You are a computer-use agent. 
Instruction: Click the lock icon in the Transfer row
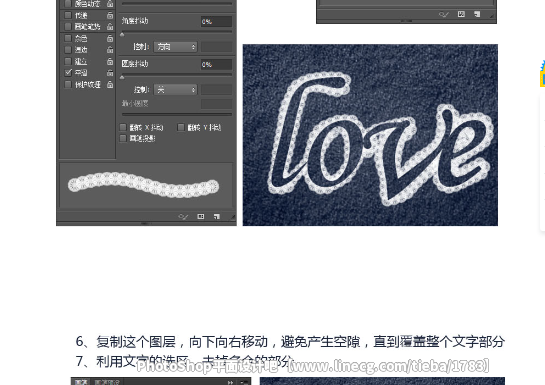(110, 15)
